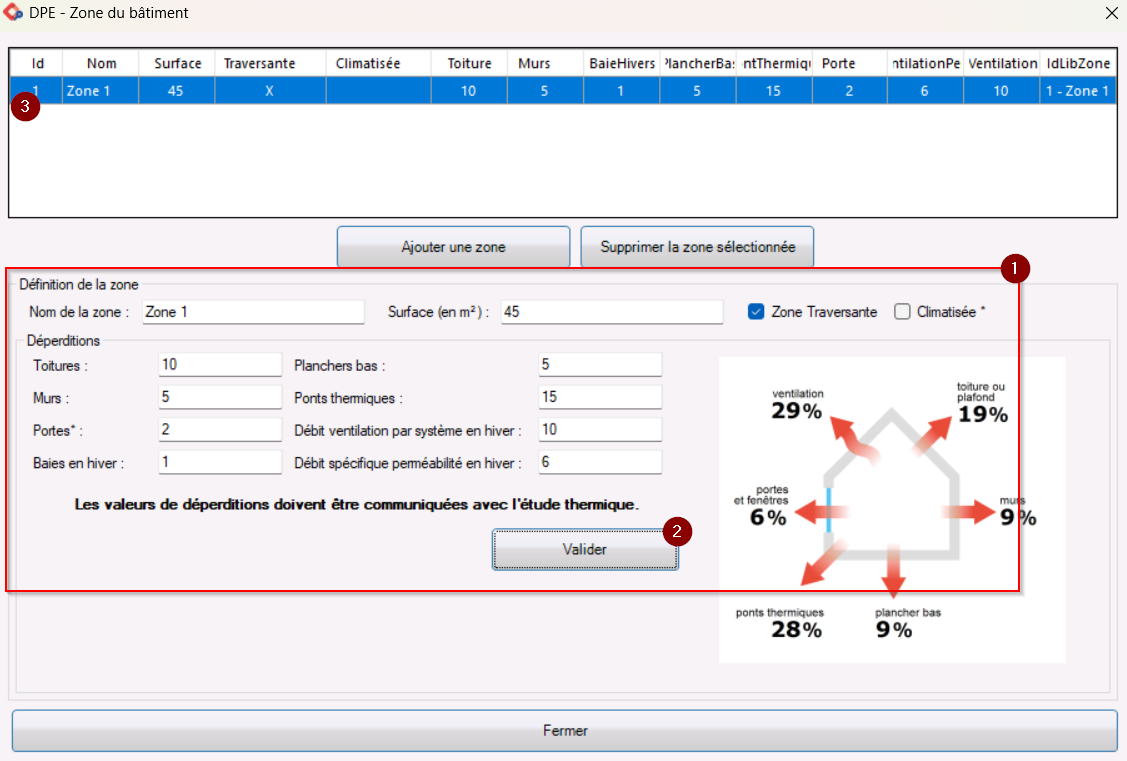Click the DPE application icon in title bar
The image size is (1127, 761).
pyautogui.click(x=13, y=12)
